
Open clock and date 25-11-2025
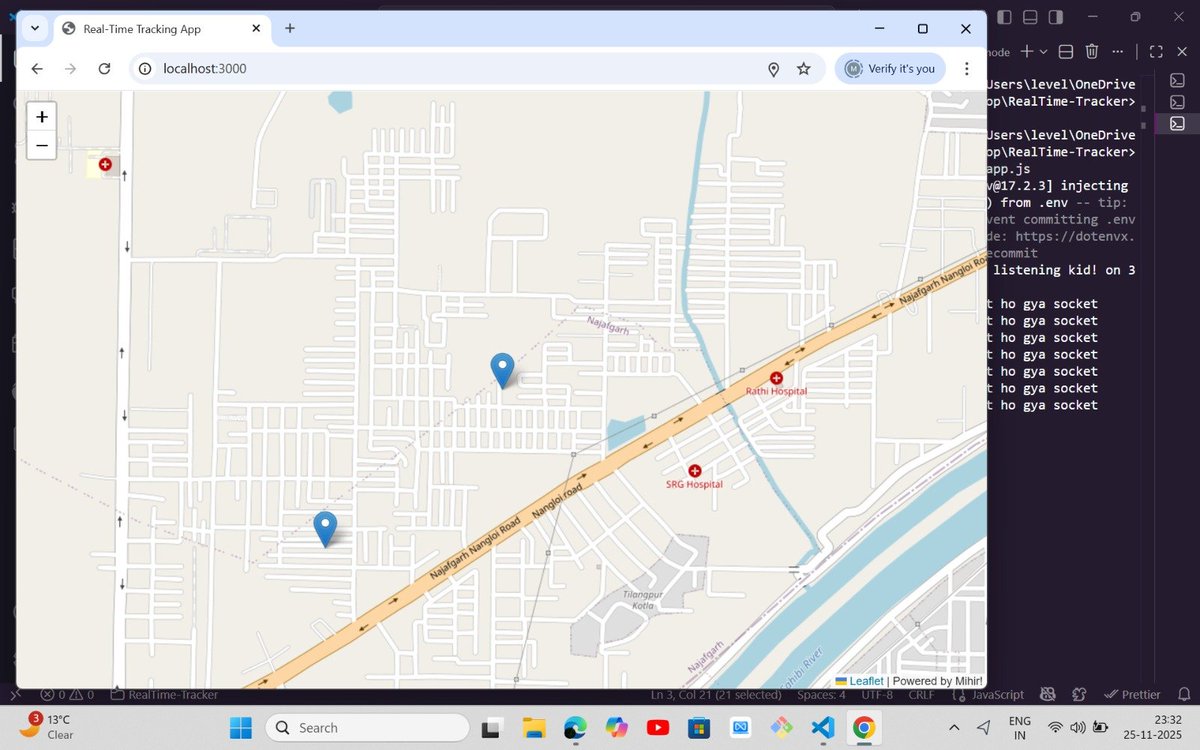[x=1154, y=727]
